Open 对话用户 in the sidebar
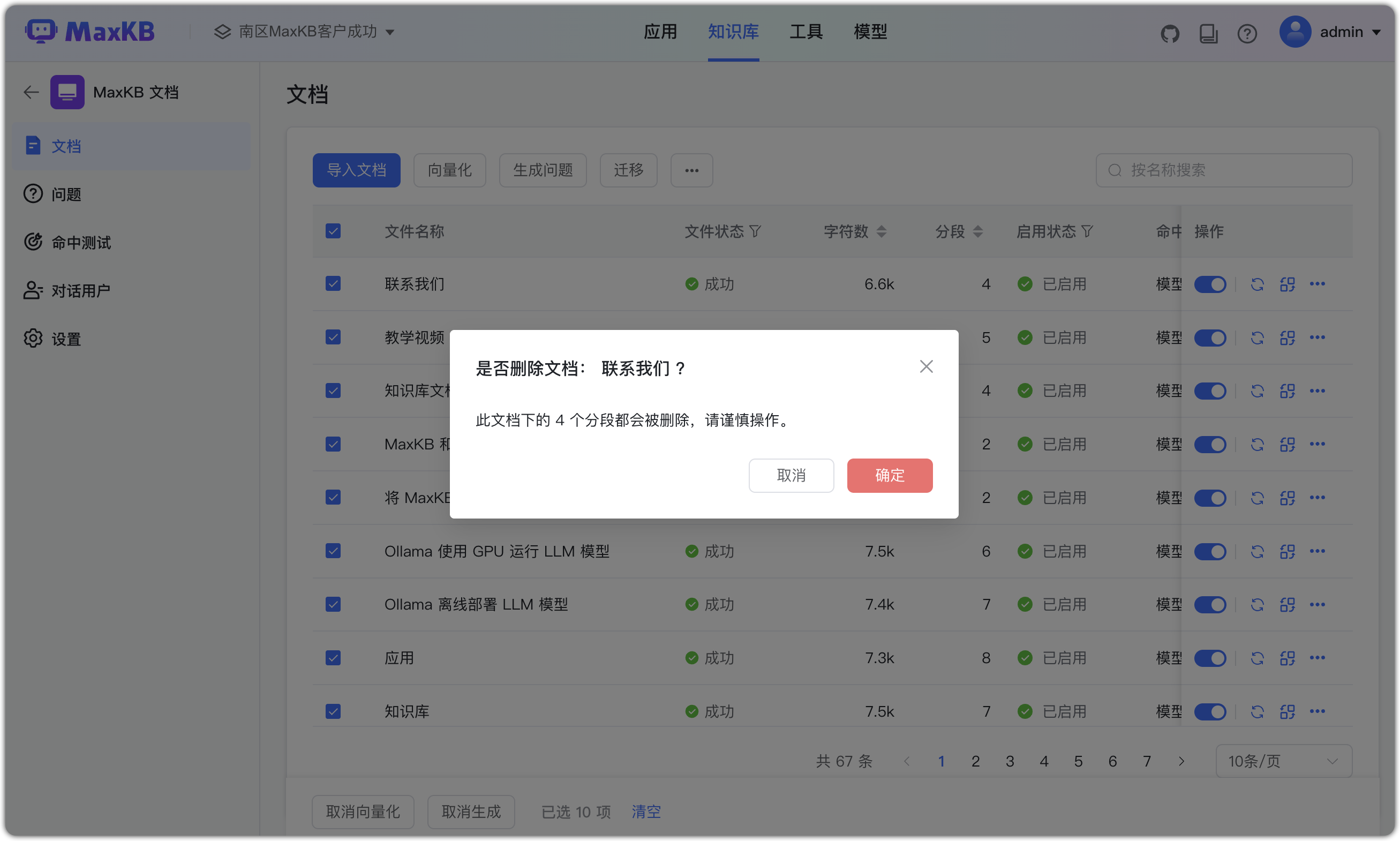1400x841 pixels. tap(131, 291)
